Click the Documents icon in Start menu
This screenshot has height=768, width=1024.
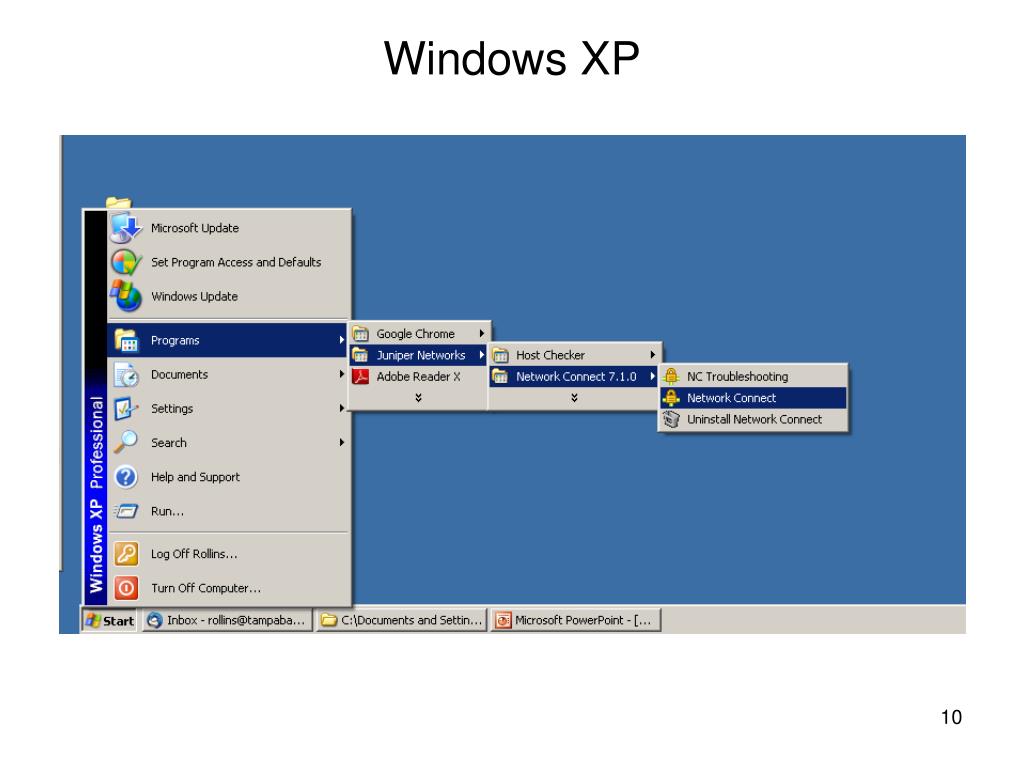coord(126,375)
